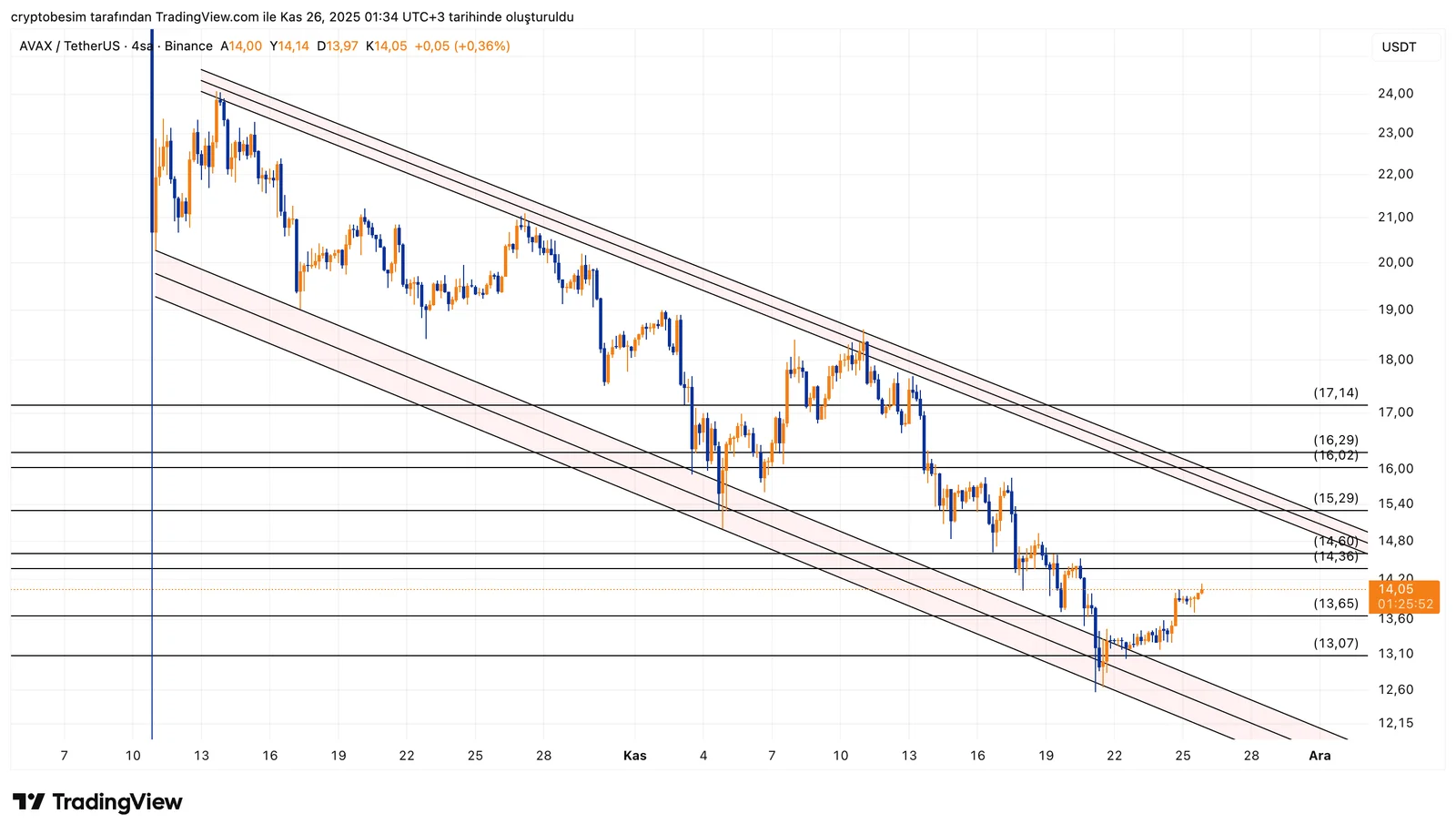Click the cryptobesim TradingView.com attribution text
Screen dimensions: 1456x834
point(292,17)
